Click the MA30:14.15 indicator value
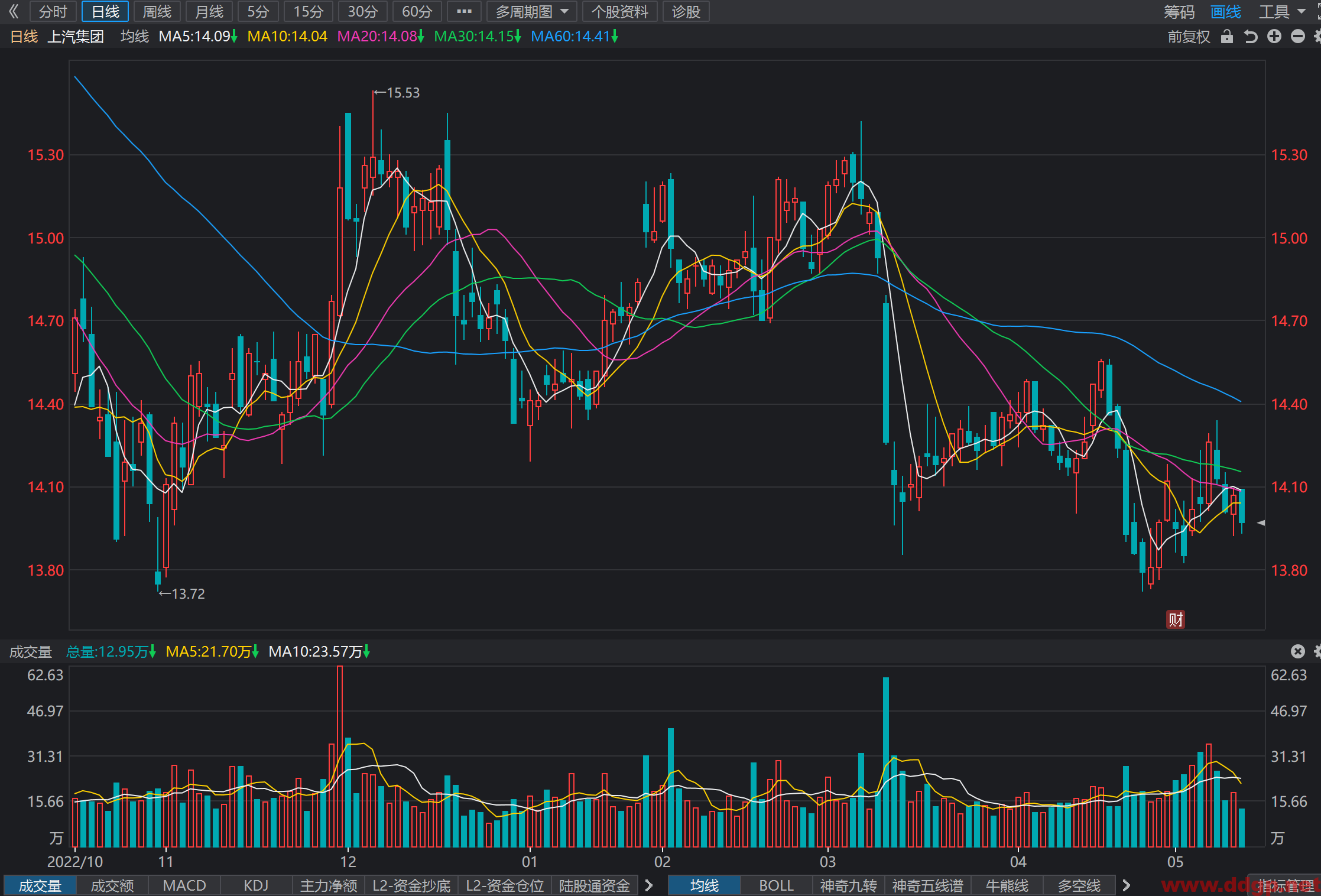The image size is (1321, 896). click(x=478, y=37)
